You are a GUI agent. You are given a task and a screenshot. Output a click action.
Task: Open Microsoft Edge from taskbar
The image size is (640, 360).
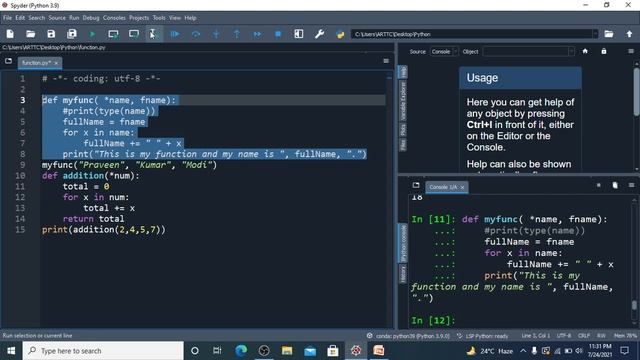coord(241,351)
